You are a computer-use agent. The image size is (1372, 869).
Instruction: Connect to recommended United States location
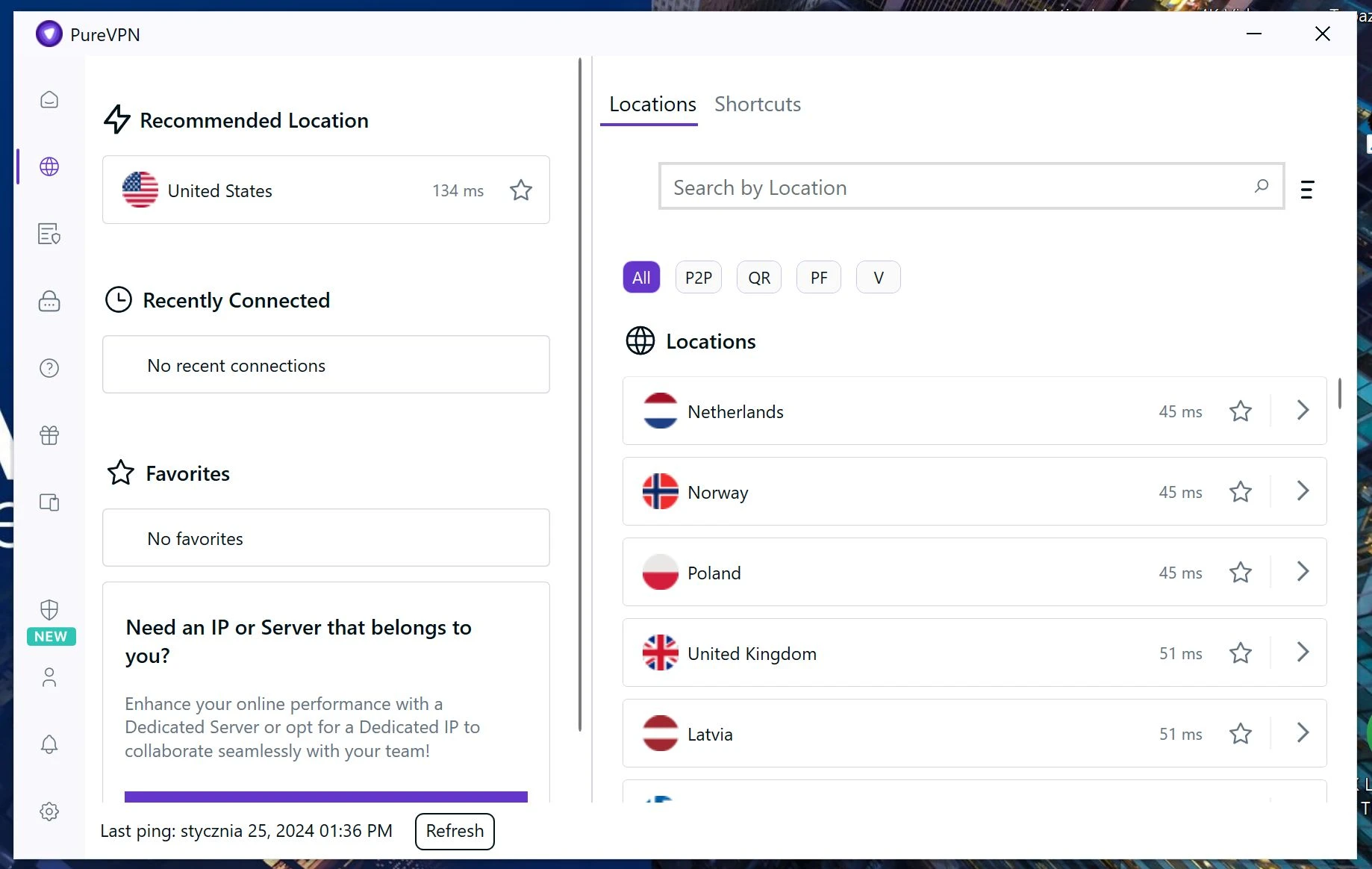tap(326, 190)
